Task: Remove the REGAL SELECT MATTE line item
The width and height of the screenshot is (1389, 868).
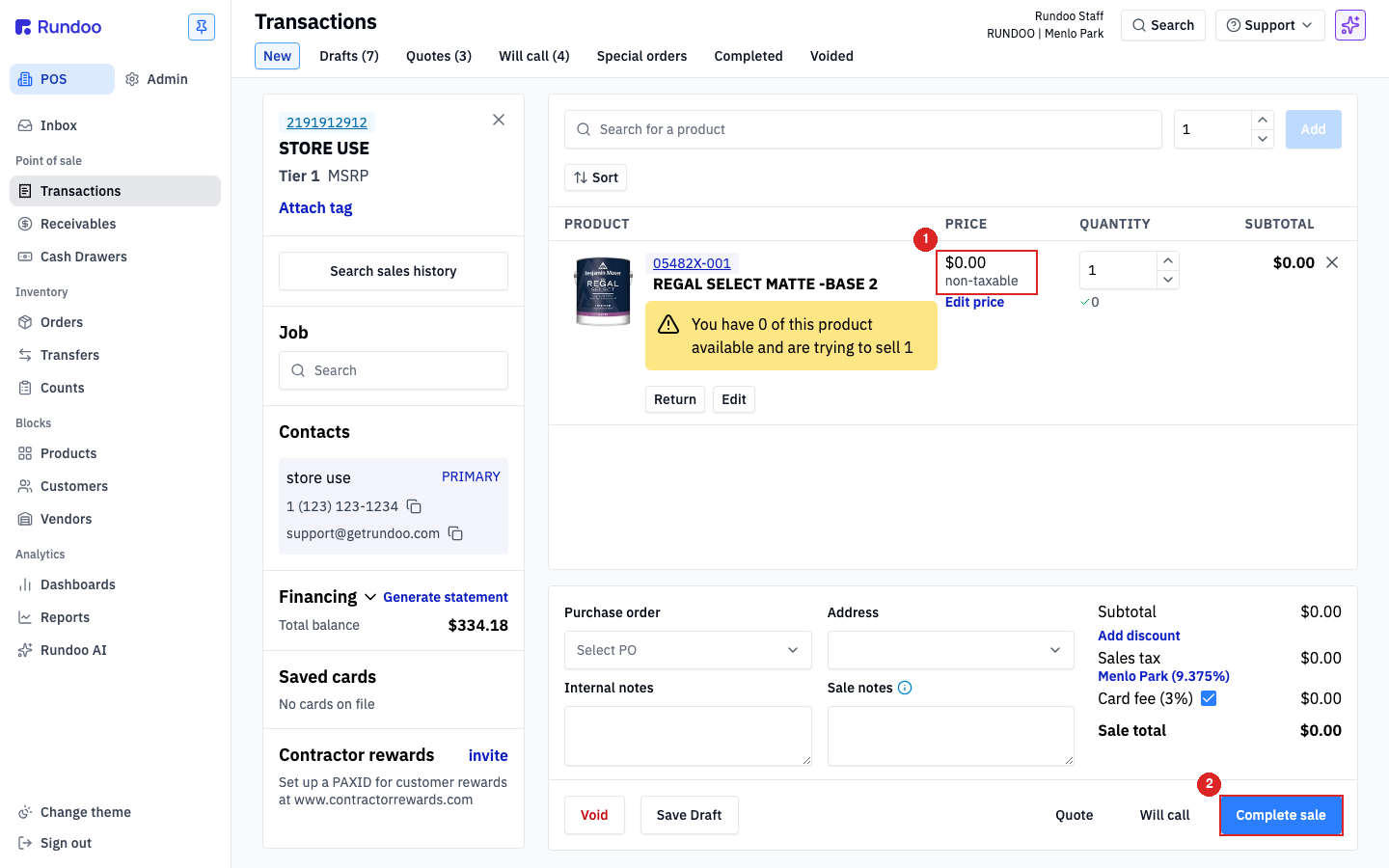Action: click(1332, 262)
